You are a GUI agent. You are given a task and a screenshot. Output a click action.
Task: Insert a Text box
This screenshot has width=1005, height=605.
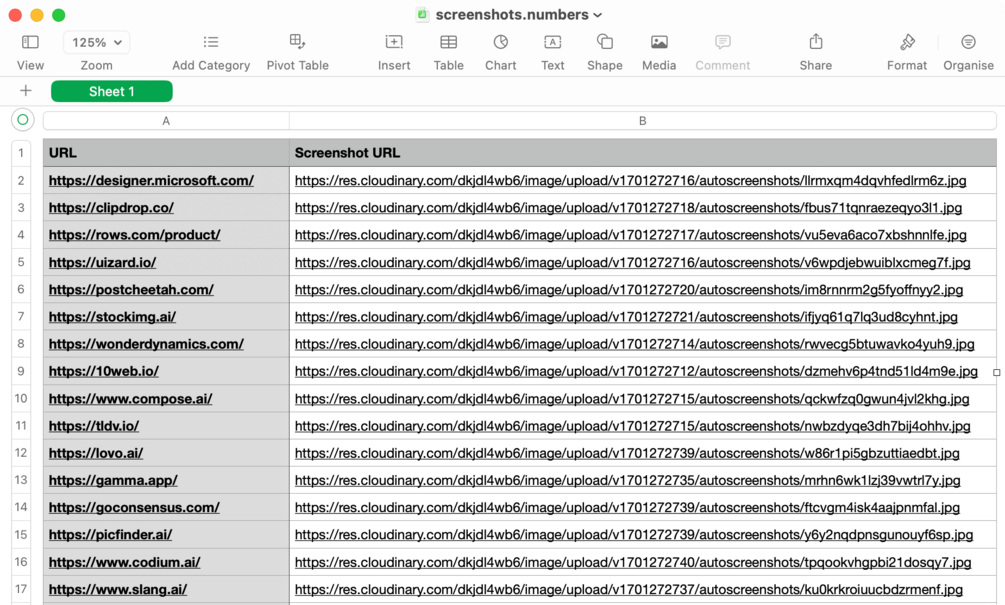click(x=552, y=42)
